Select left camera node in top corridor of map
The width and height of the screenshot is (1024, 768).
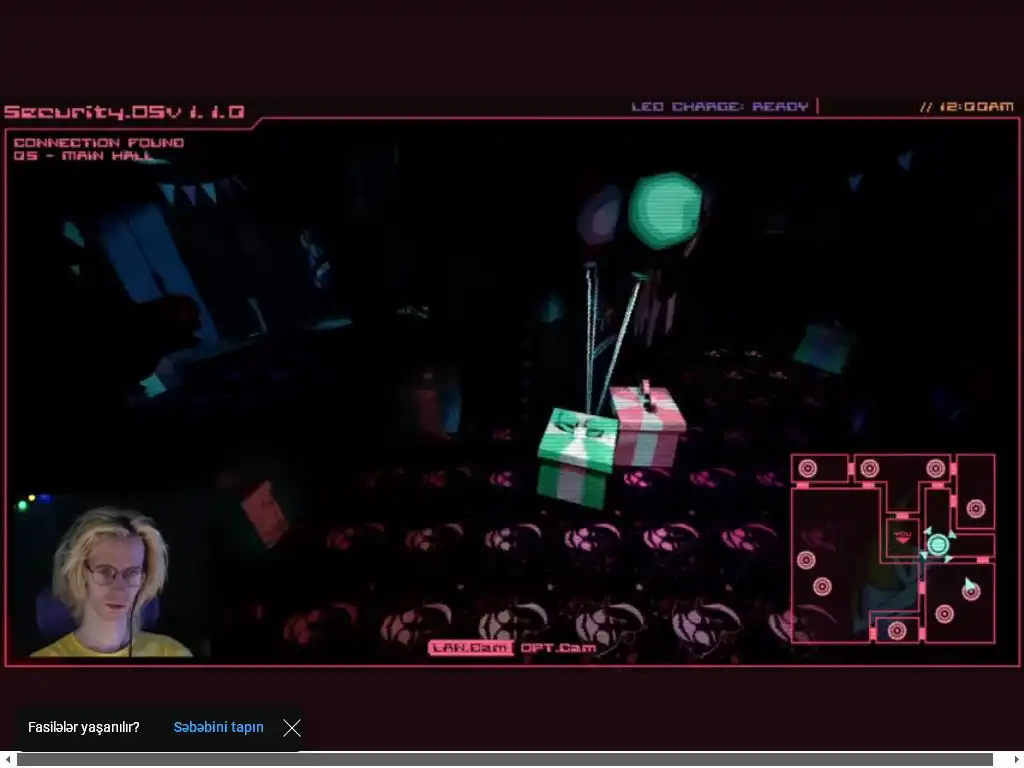(869, 468)
